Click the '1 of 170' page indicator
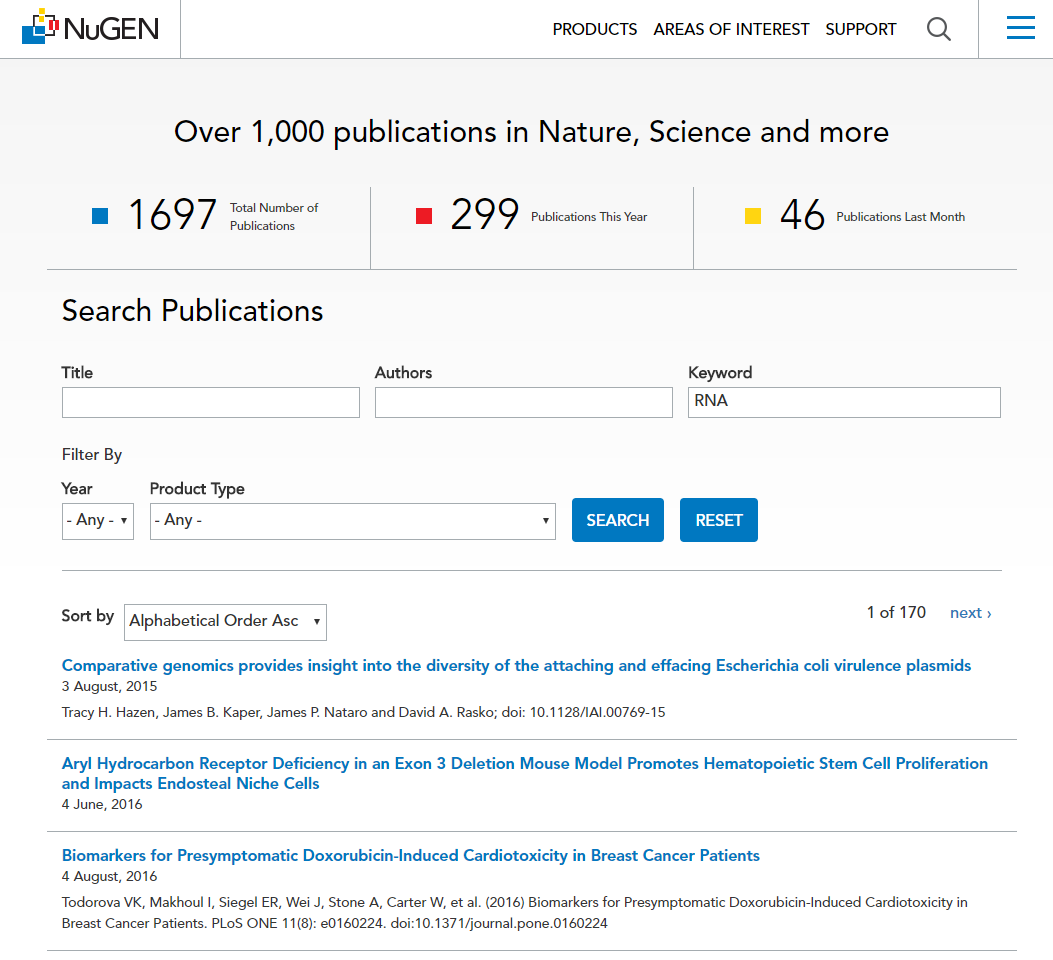 click(x=896, y=613)
